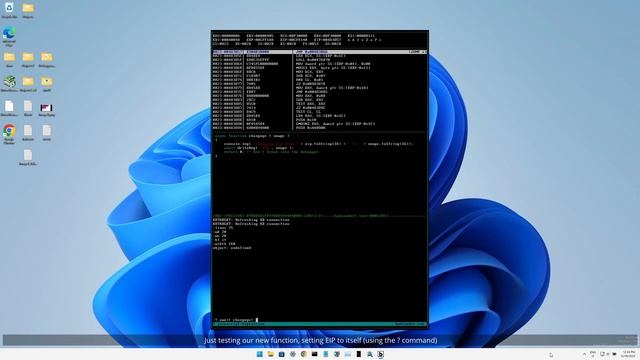This screenshot has width=640, height=360.
Task: Click the console.log line in the script
Action: [318, 144]
